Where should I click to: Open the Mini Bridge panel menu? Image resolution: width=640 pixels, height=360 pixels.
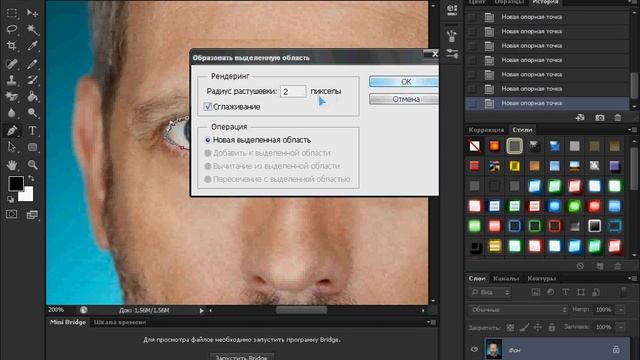(x=432, y=322)
